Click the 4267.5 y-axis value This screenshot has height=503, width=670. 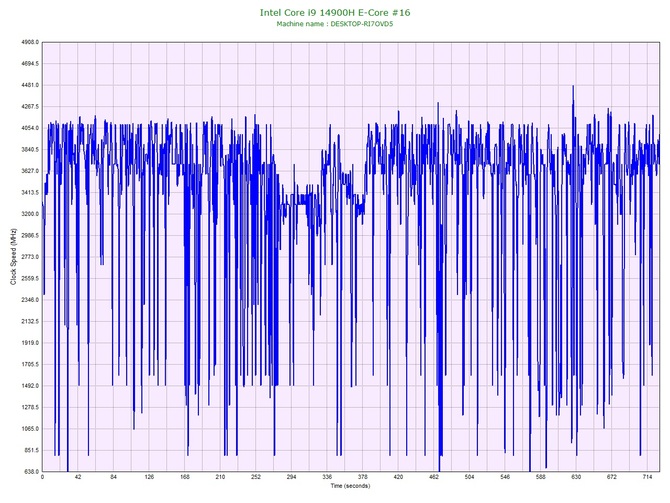30,107
